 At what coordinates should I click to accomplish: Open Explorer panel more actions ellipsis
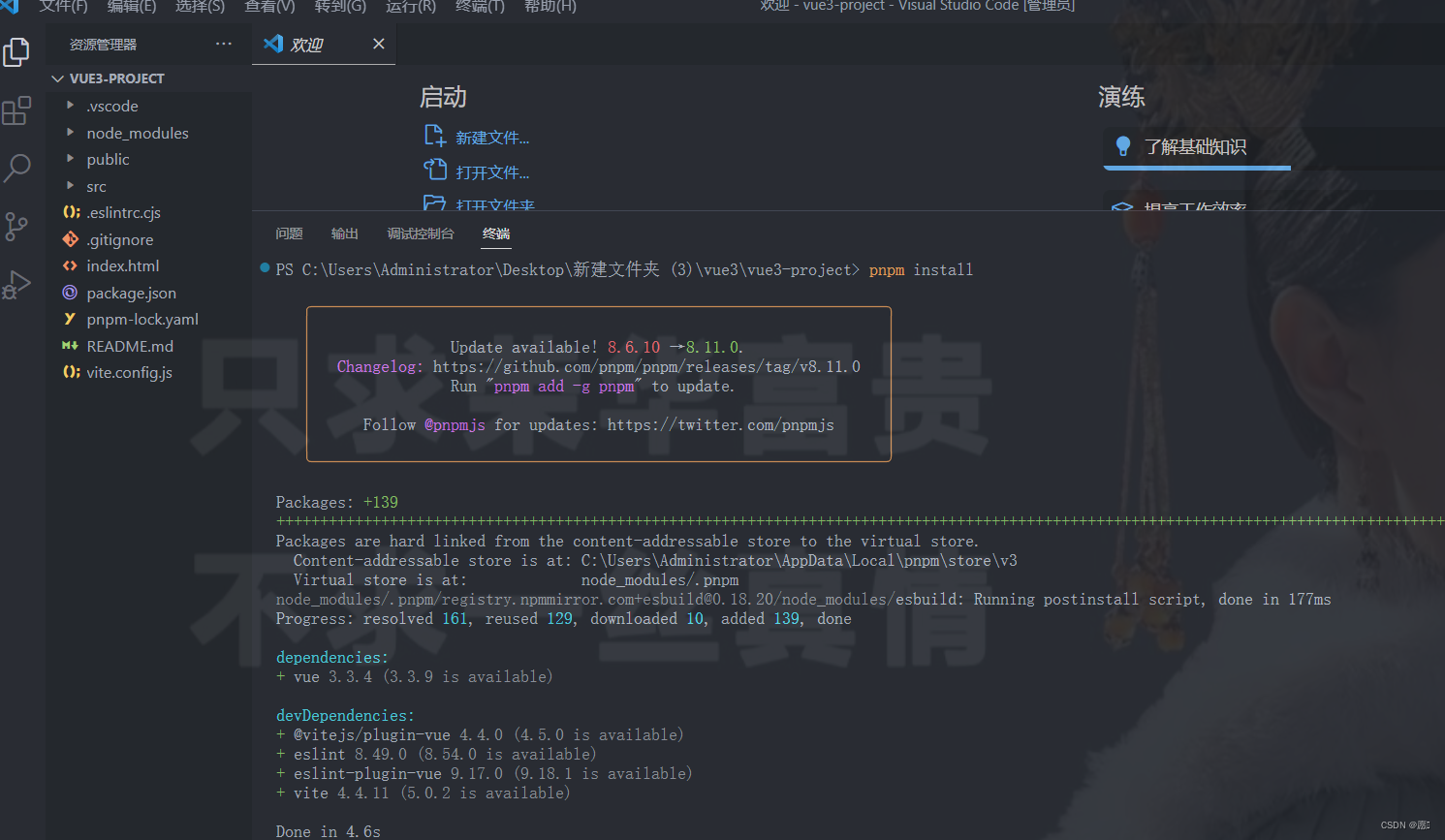click(224, 44)
